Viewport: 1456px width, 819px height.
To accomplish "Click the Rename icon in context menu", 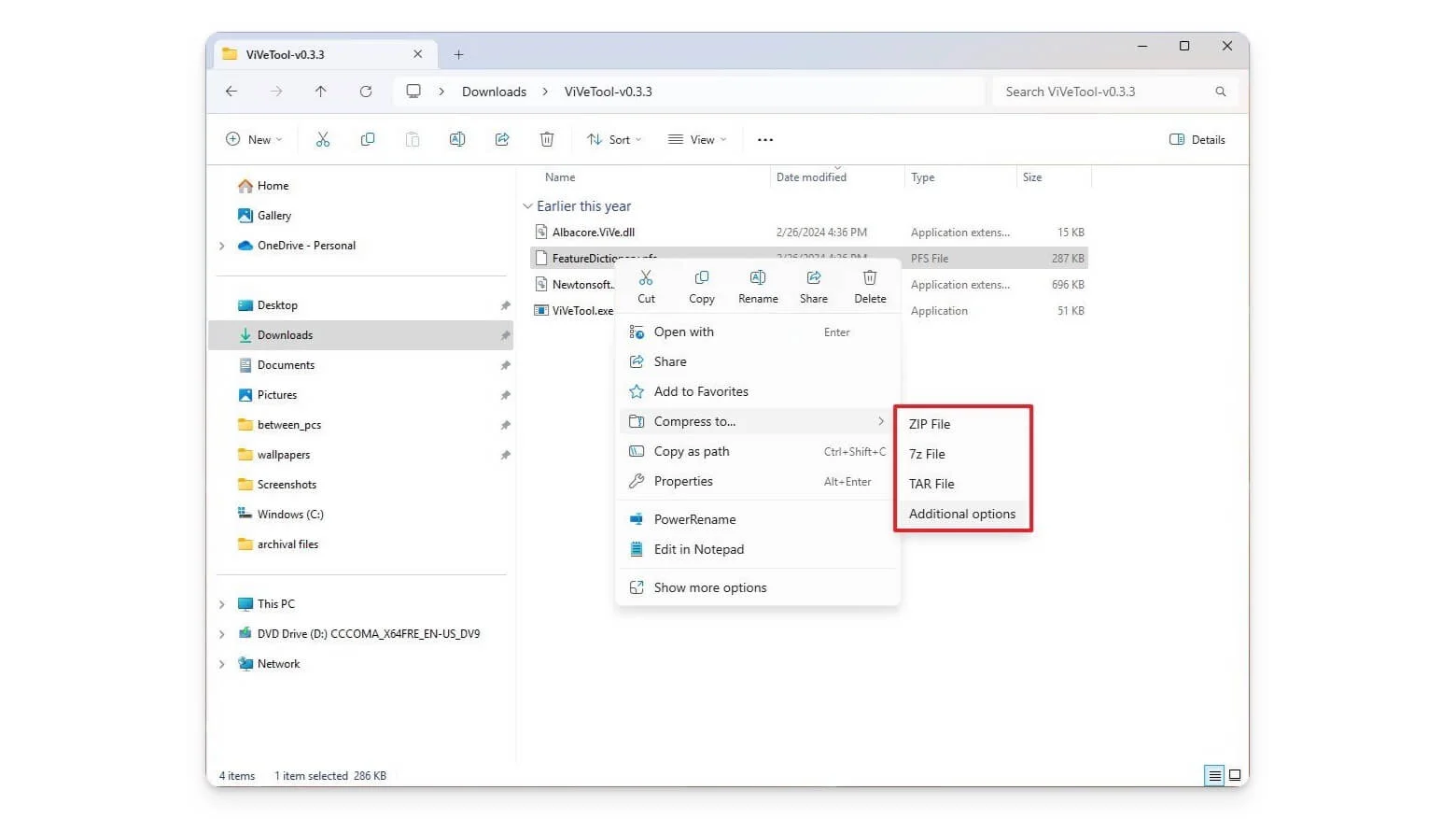I will pos(758,279).
